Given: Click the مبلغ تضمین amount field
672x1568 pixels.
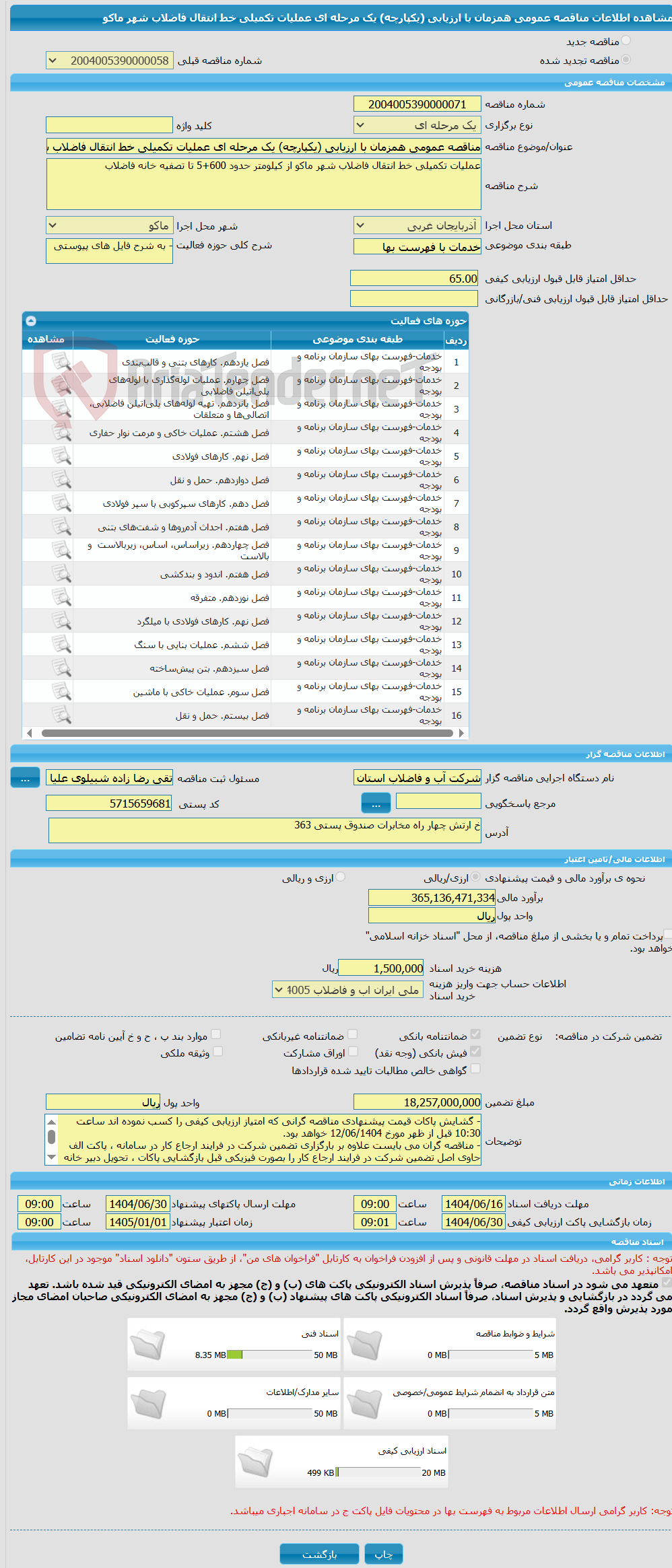Looking at the screenshot, I should pyautogui.click(x=417, y=1102).
